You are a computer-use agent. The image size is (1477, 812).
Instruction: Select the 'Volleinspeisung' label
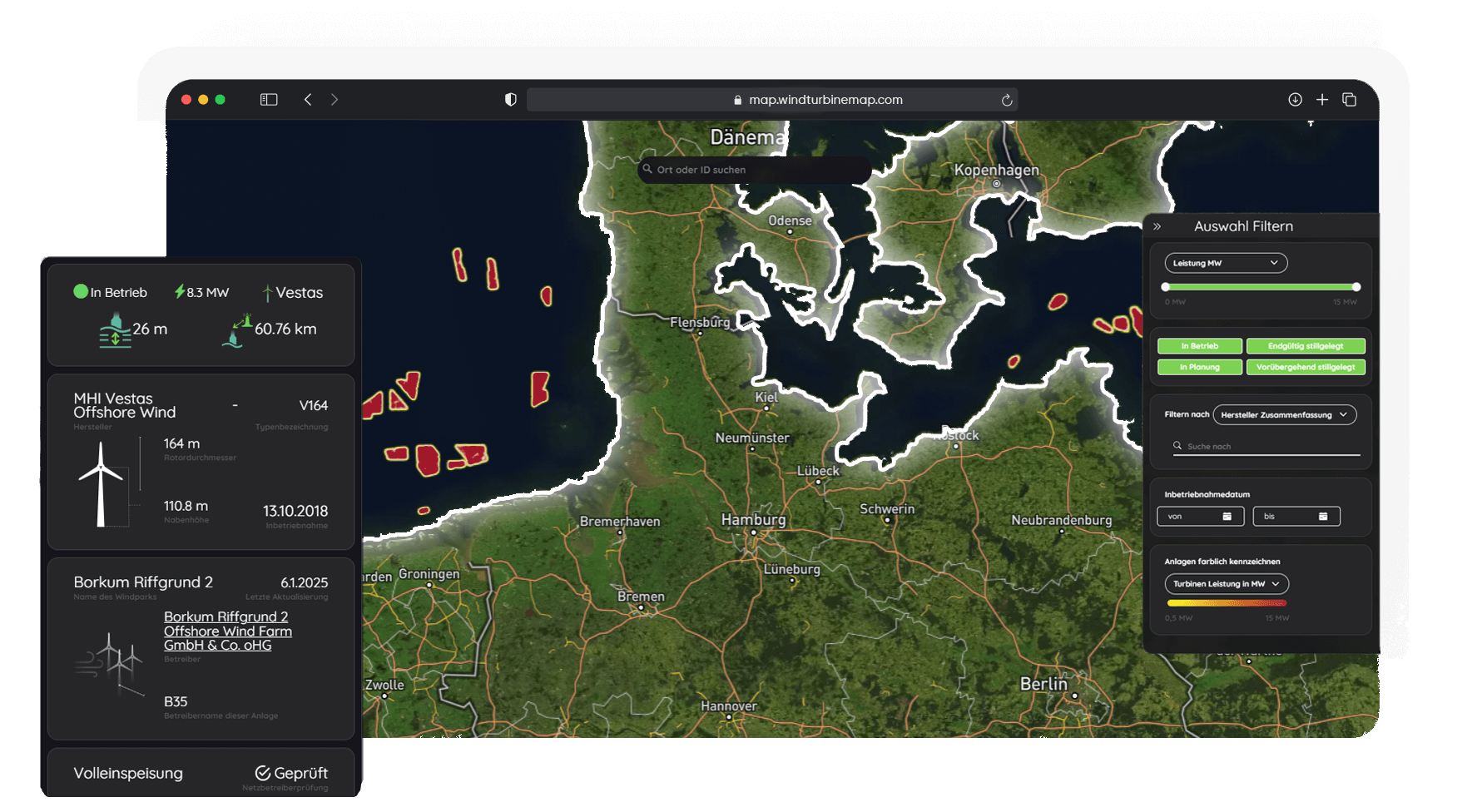tap(128, 773)
